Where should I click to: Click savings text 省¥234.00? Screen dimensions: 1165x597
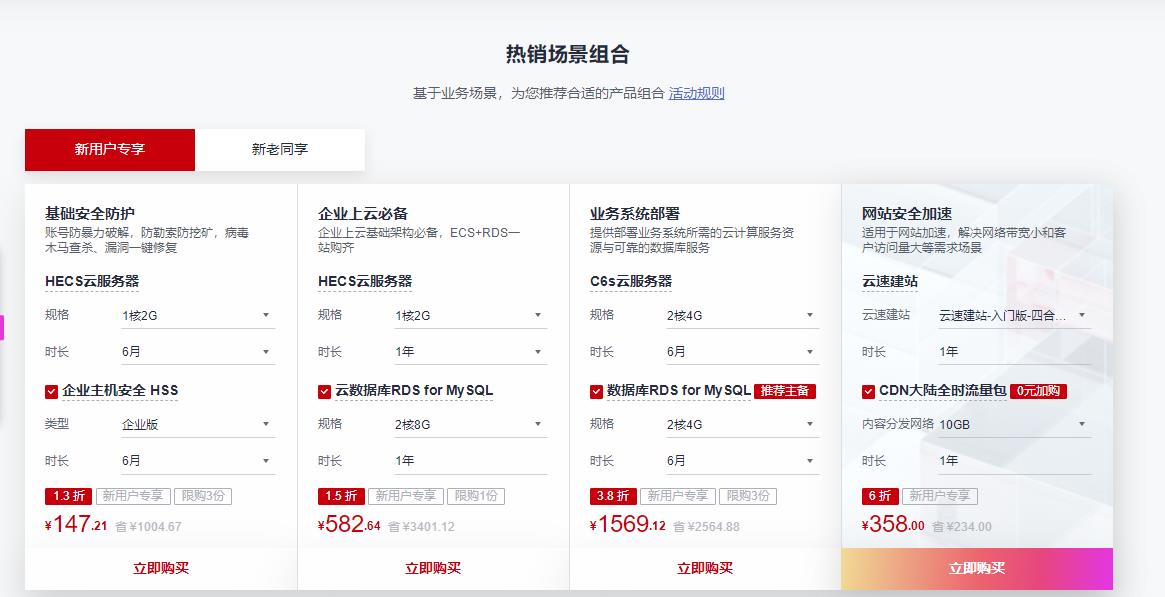[x=962, y=526]
